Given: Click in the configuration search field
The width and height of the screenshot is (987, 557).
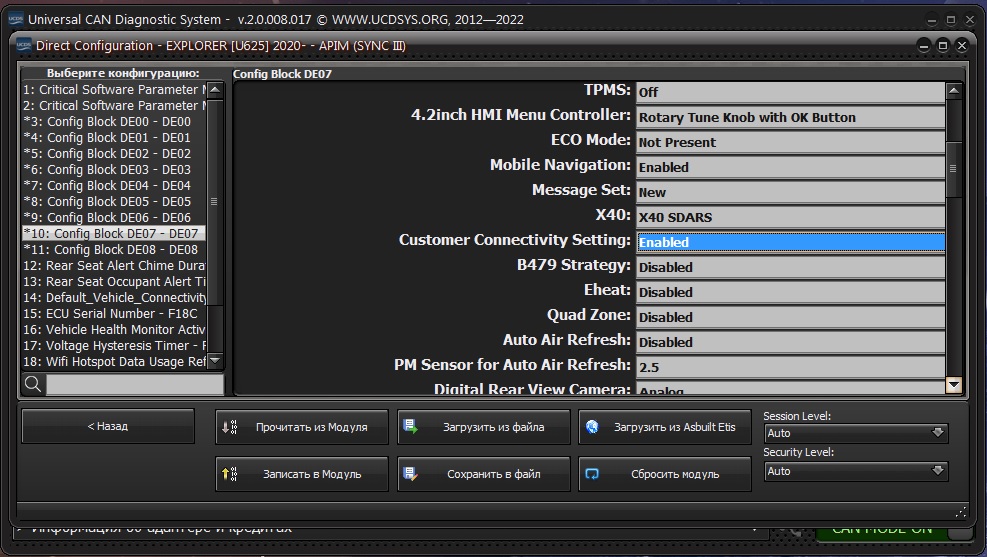Looking at the screenshot, I should (x=134, y=384).
